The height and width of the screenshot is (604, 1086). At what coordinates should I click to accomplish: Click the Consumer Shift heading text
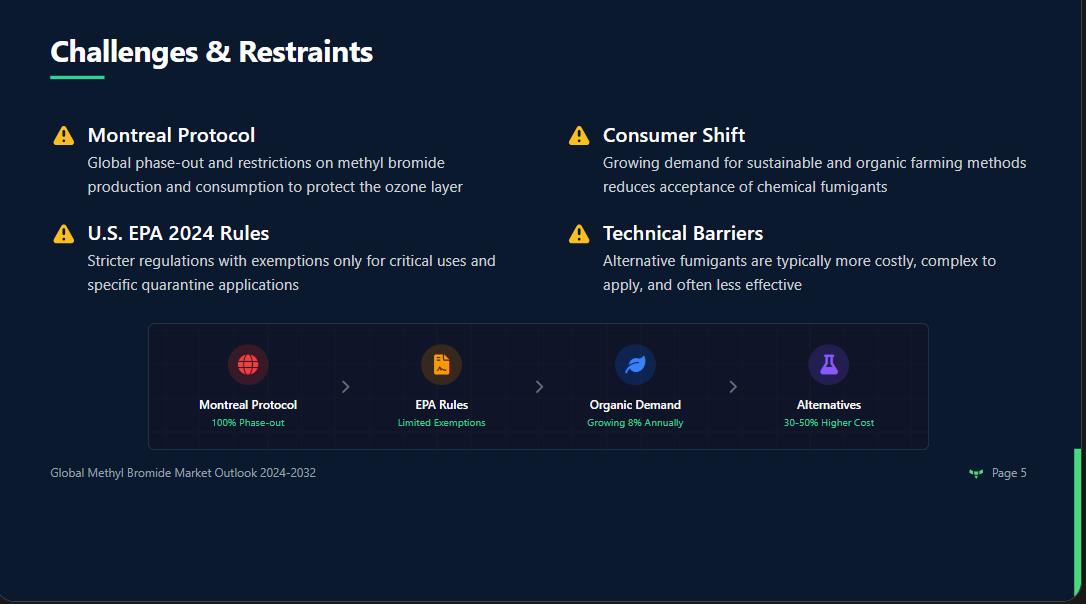click(674, 135)
